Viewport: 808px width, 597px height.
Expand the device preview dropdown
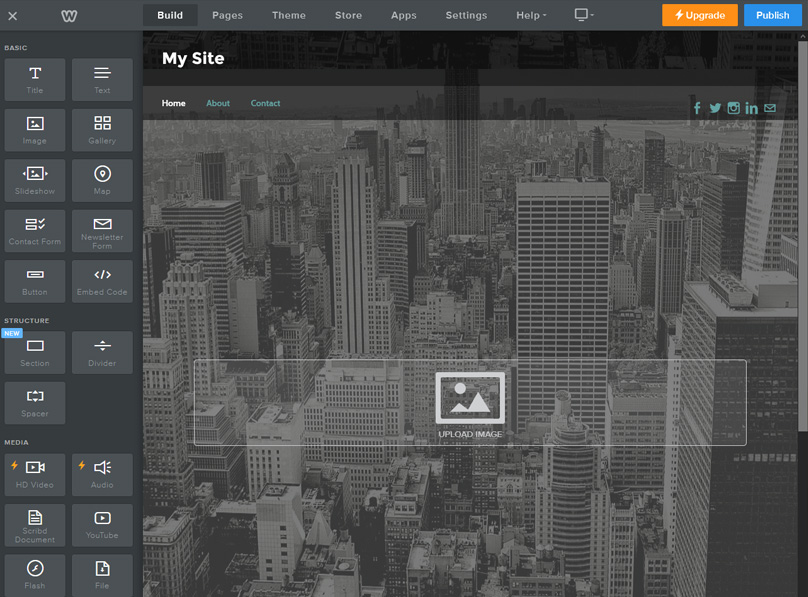click(x=583, y=15)
